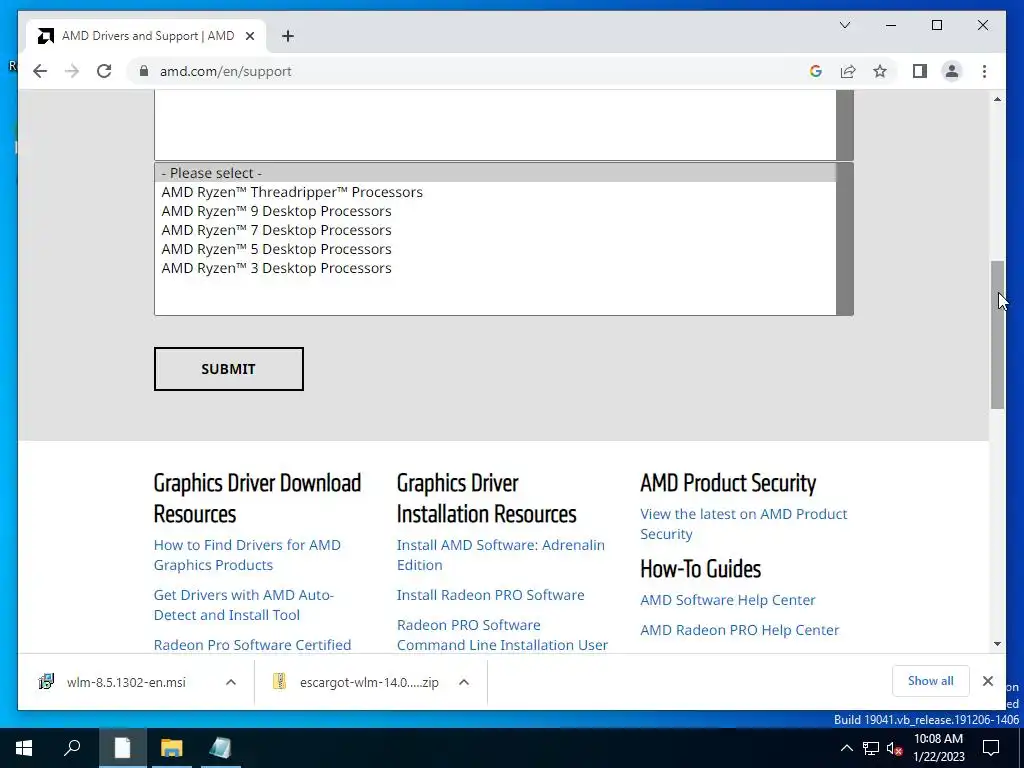Expand options for escargot-wlm zip download
The width and height of the screenshot is (1024, 768).
pyautogui.click(x=464, y=682)
